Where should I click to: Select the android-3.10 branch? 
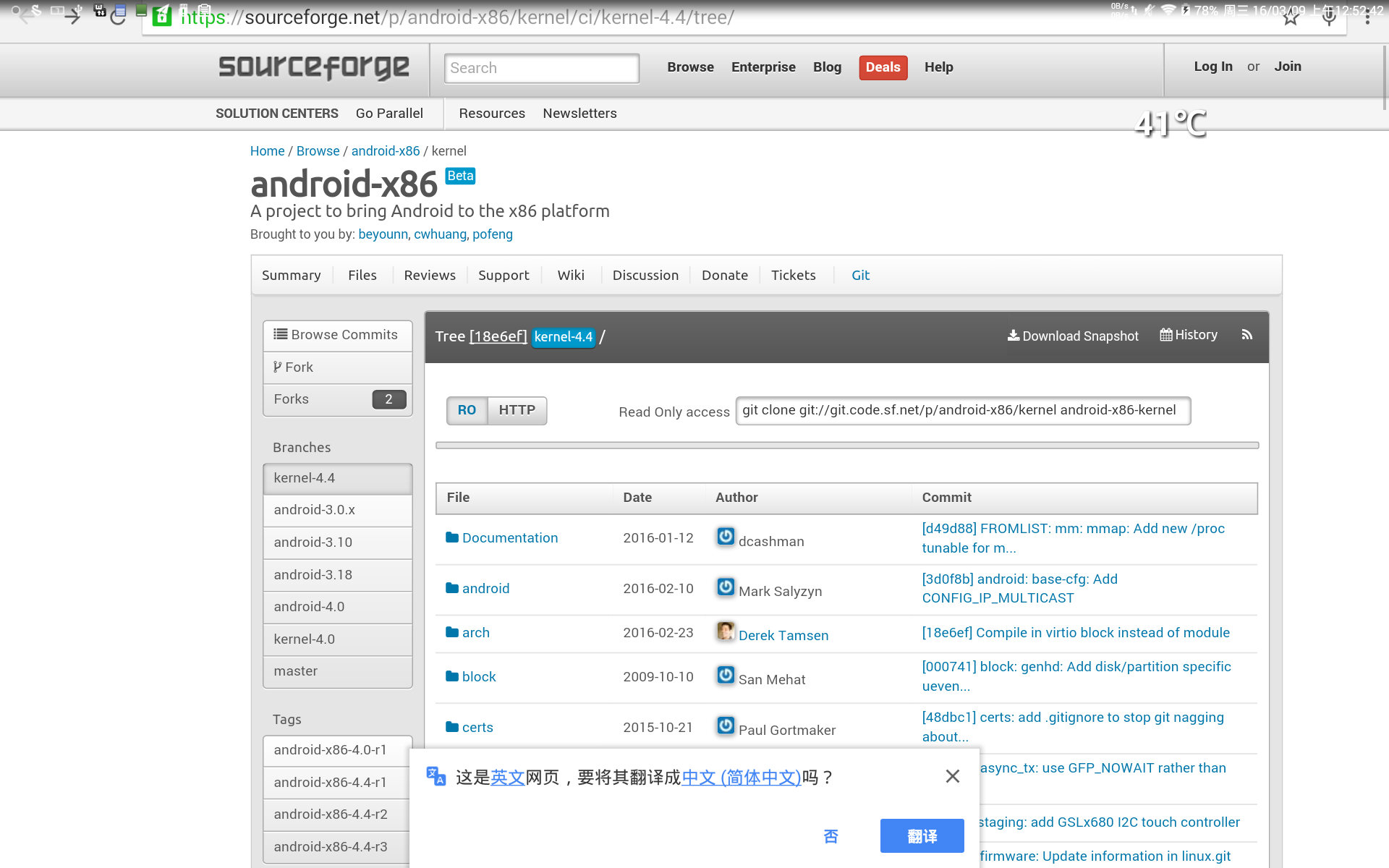pos(338,542)
